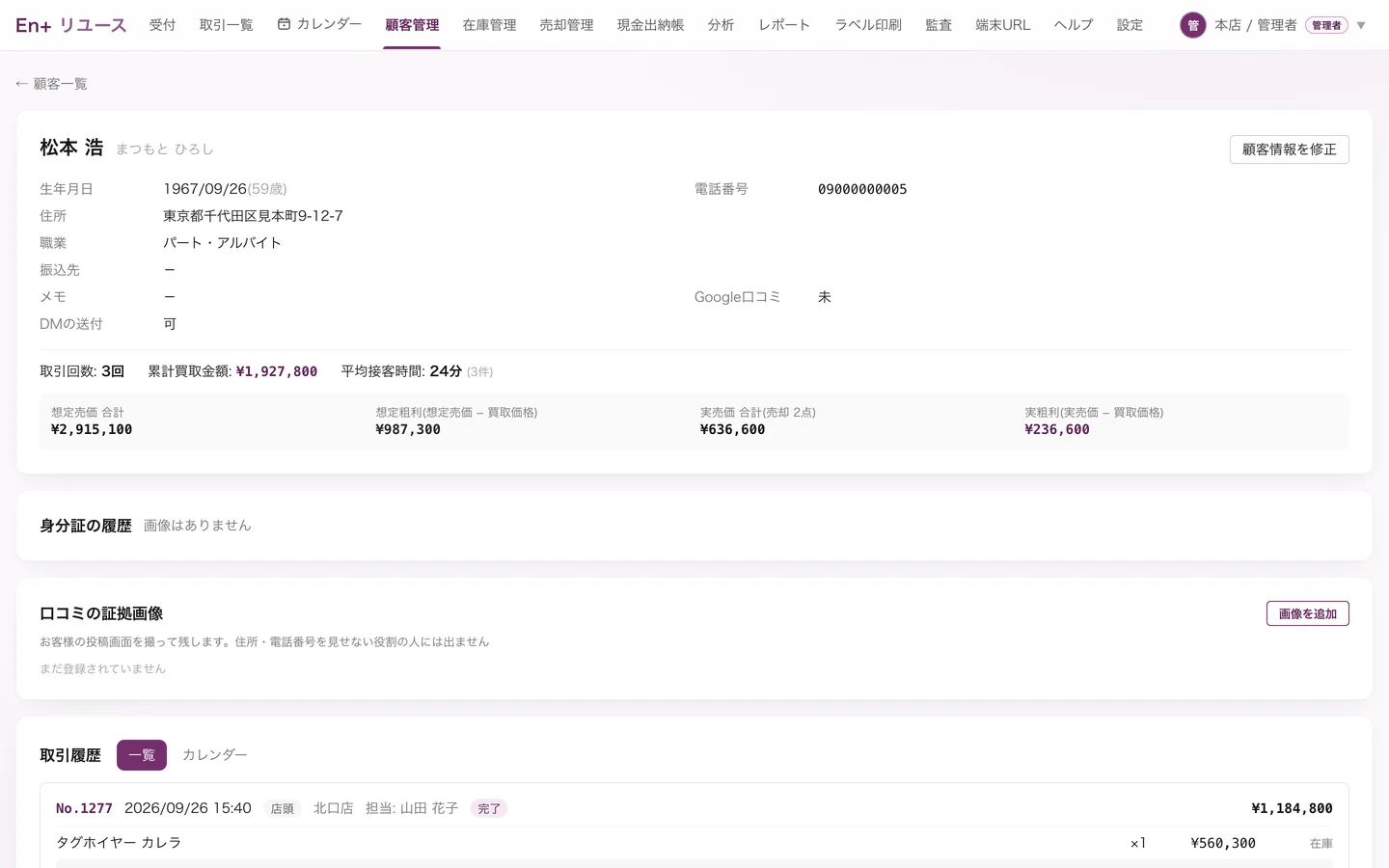Click item タグホイヤー カレラ
Viewport: 1389px width, 868px height.
tap(119, 843)
